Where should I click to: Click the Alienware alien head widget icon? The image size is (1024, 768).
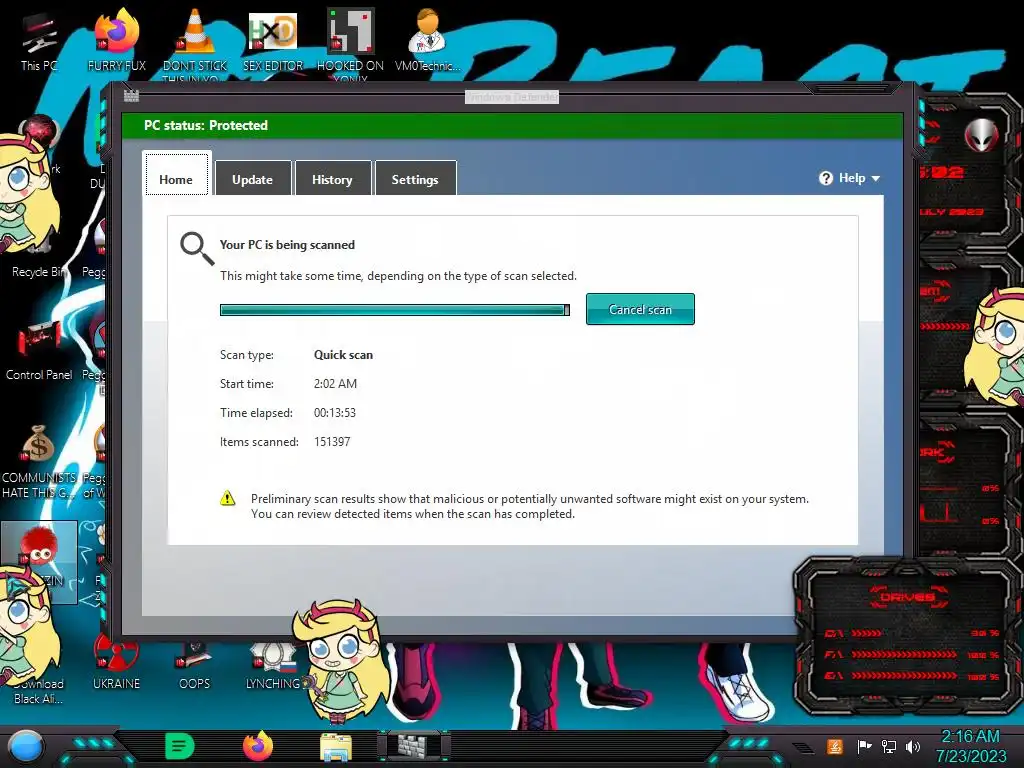(x=981, y=136)
